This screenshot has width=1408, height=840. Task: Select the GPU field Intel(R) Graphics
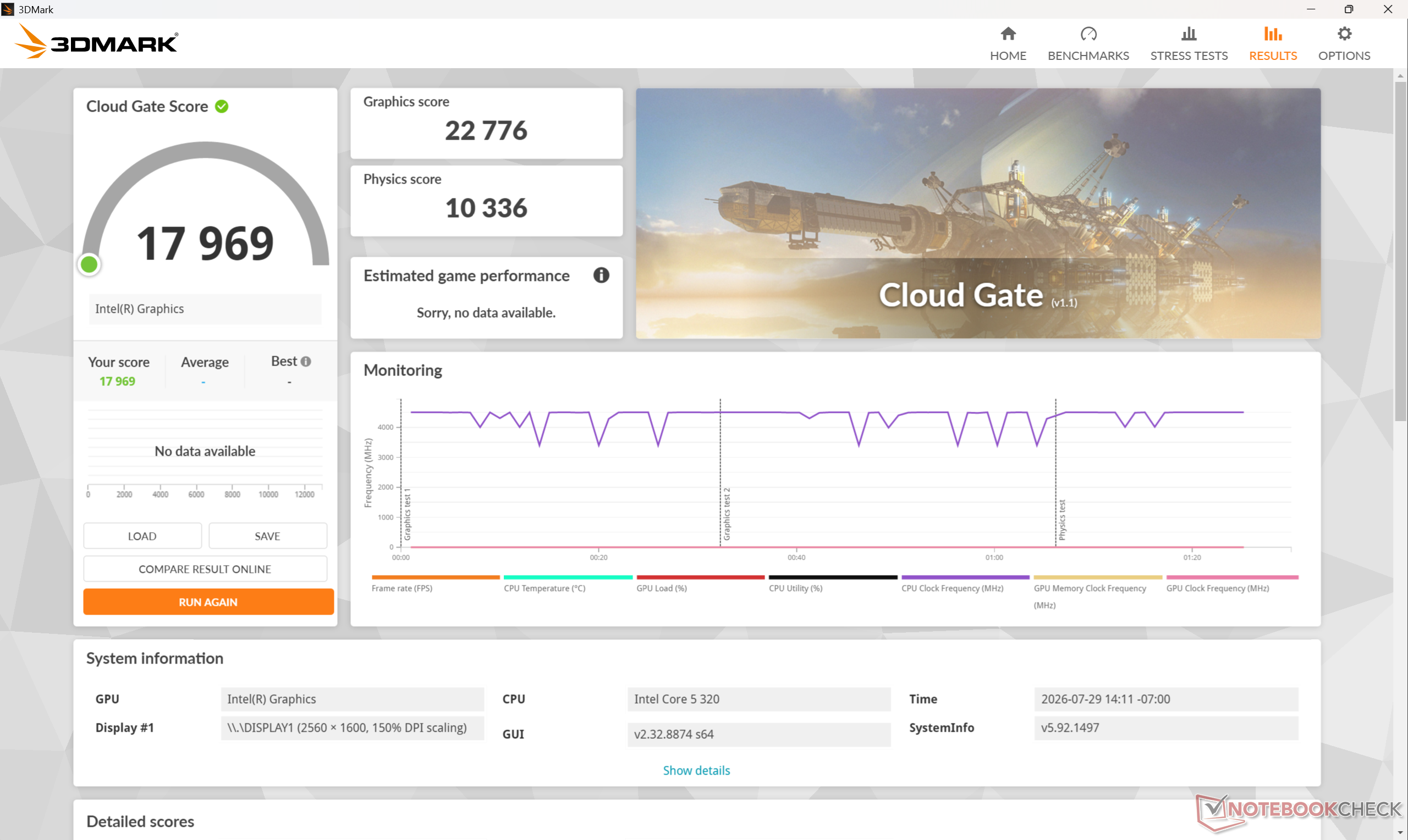pos(352,699)
